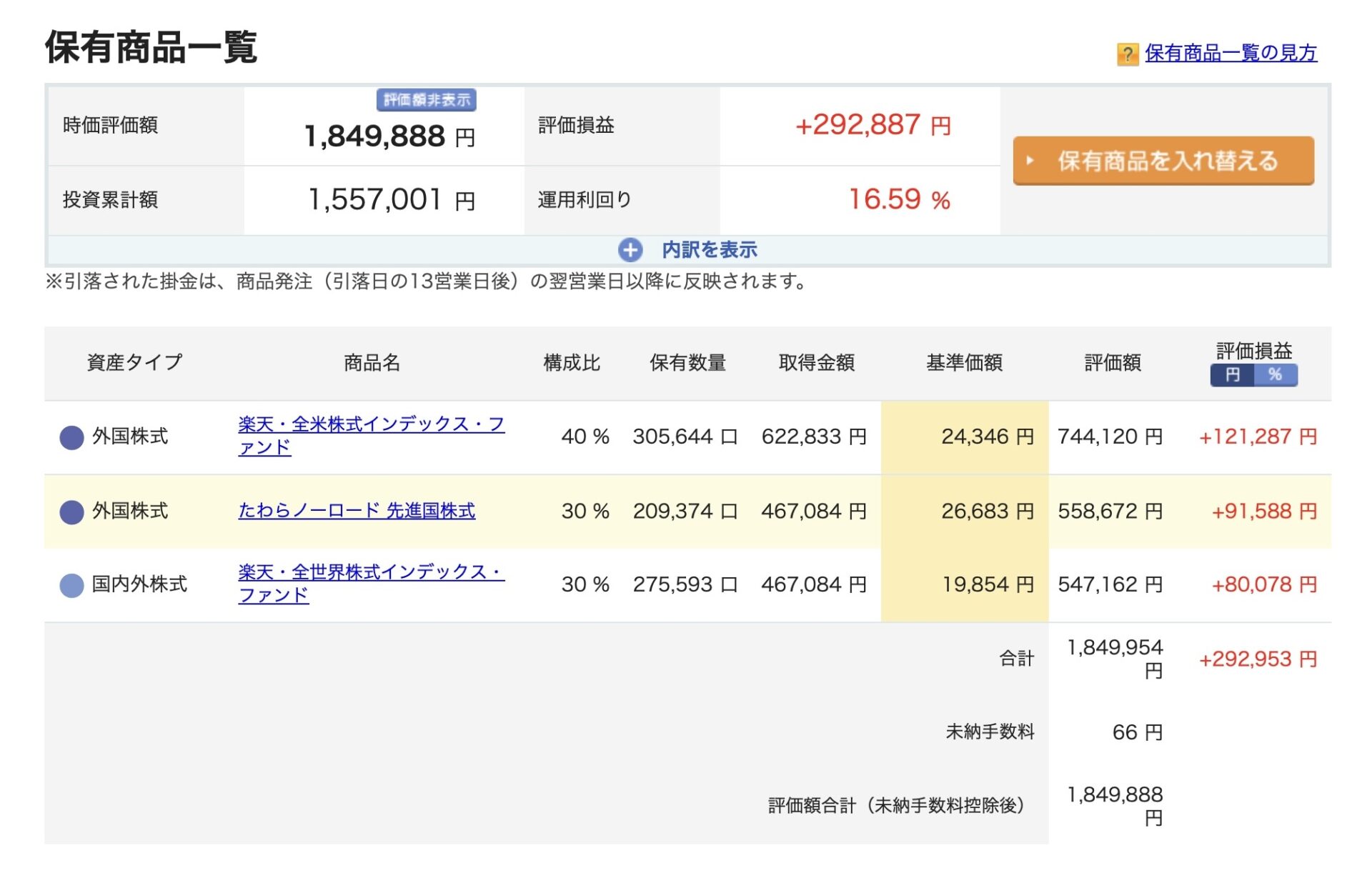Click 評価損益 +80,078 円 value

1264,585
